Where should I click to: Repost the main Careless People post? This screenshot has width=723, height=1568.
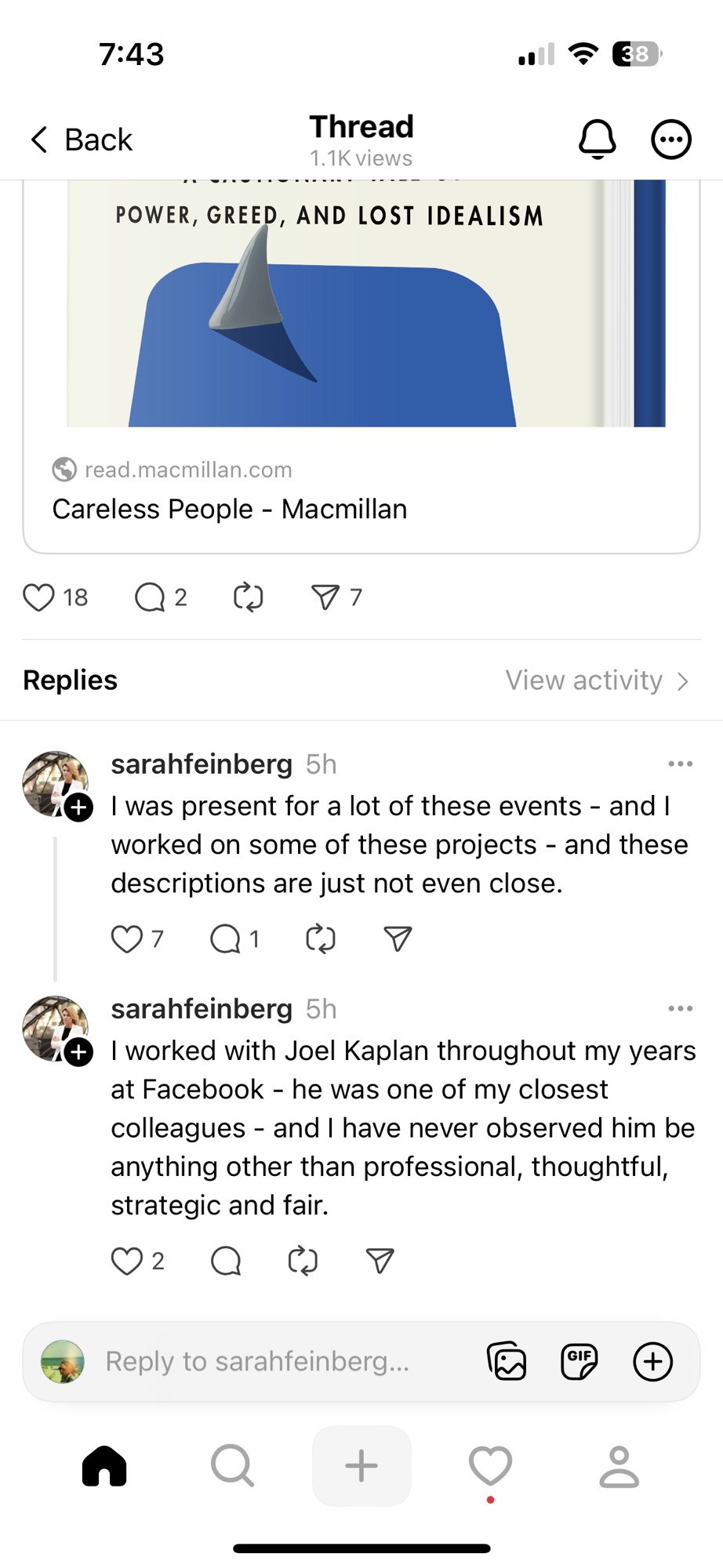click(x=248, y=597)
